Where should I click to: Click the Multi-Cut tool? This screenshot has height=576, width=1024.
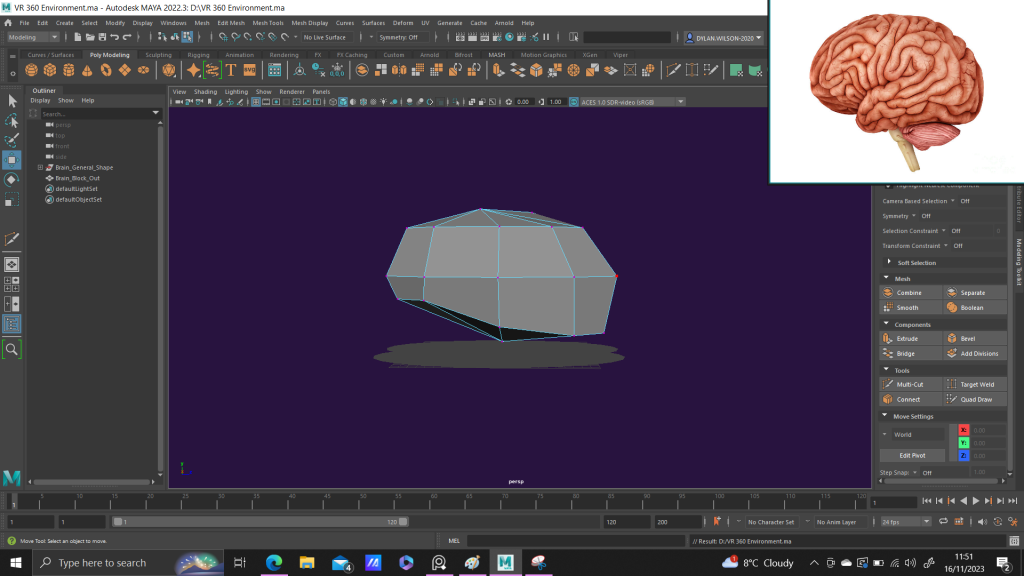pyautogui.click(x=909, y=384)
